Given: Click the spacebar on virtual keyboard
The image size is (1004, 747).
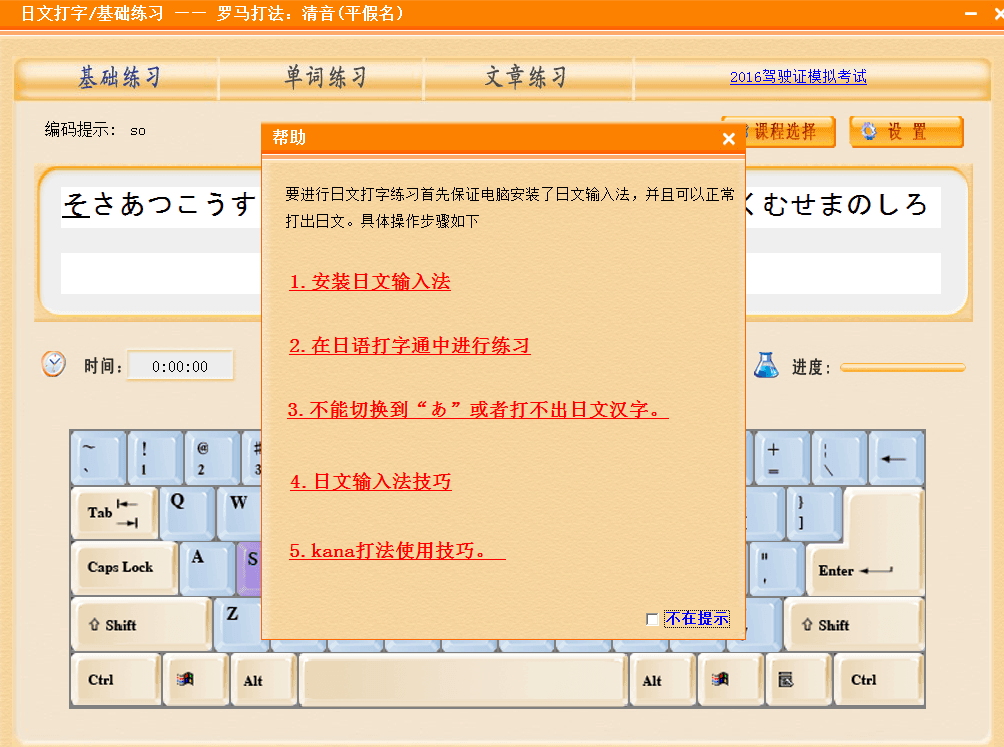Looking at the screenshot, I should tap(463, 680).
